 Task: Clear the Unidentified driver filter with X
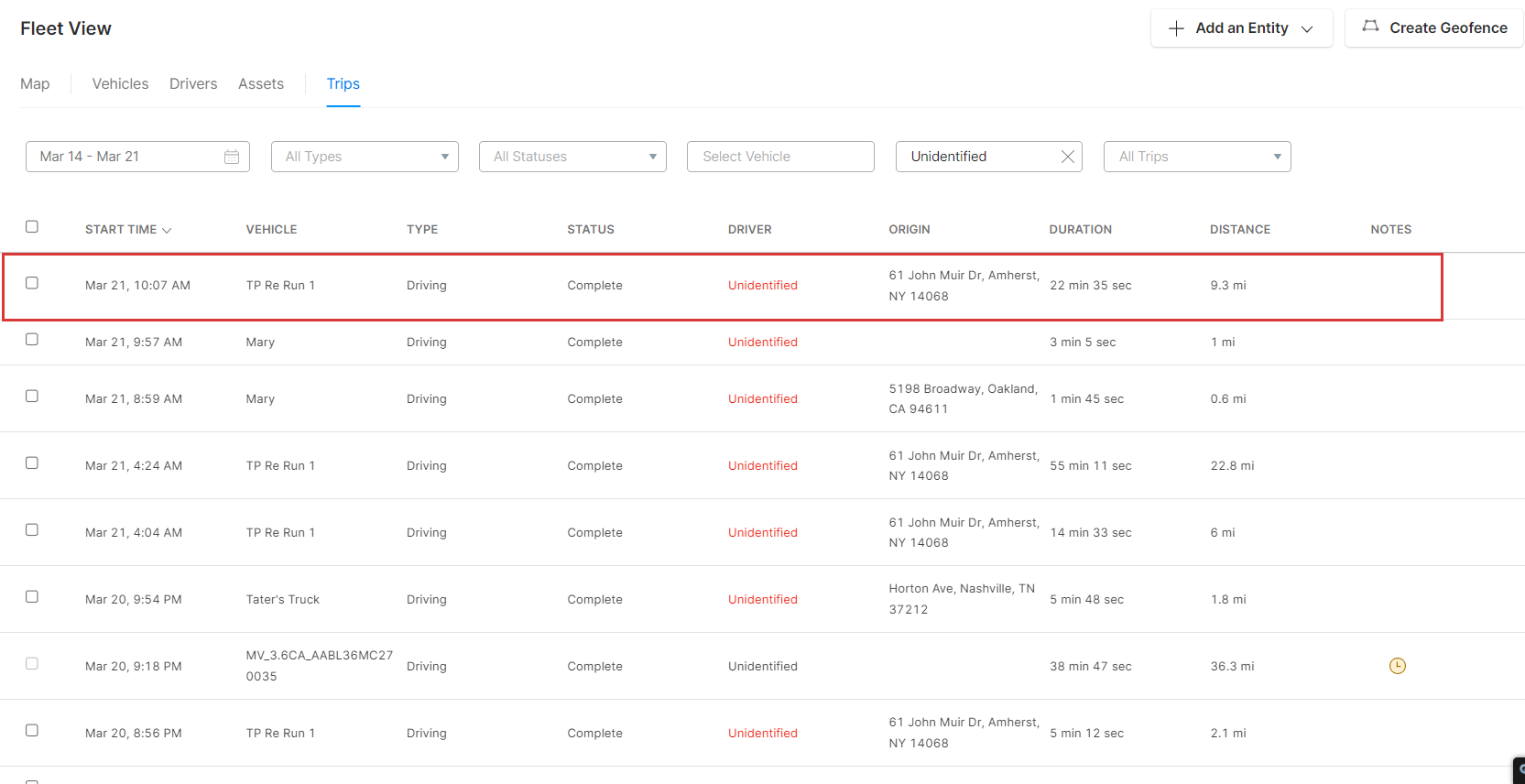coord(1067,157)
